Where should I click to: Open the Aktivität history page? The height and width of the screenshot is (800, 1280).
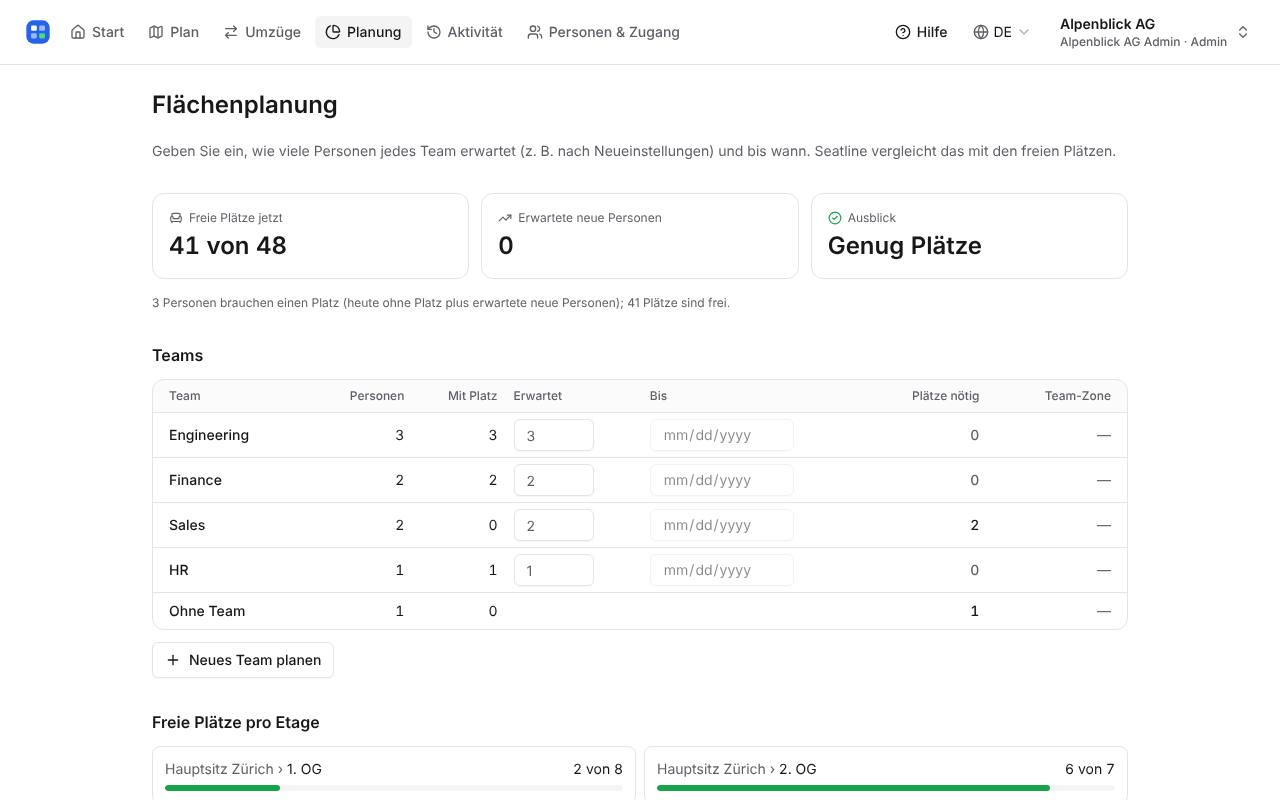(464, 32)
